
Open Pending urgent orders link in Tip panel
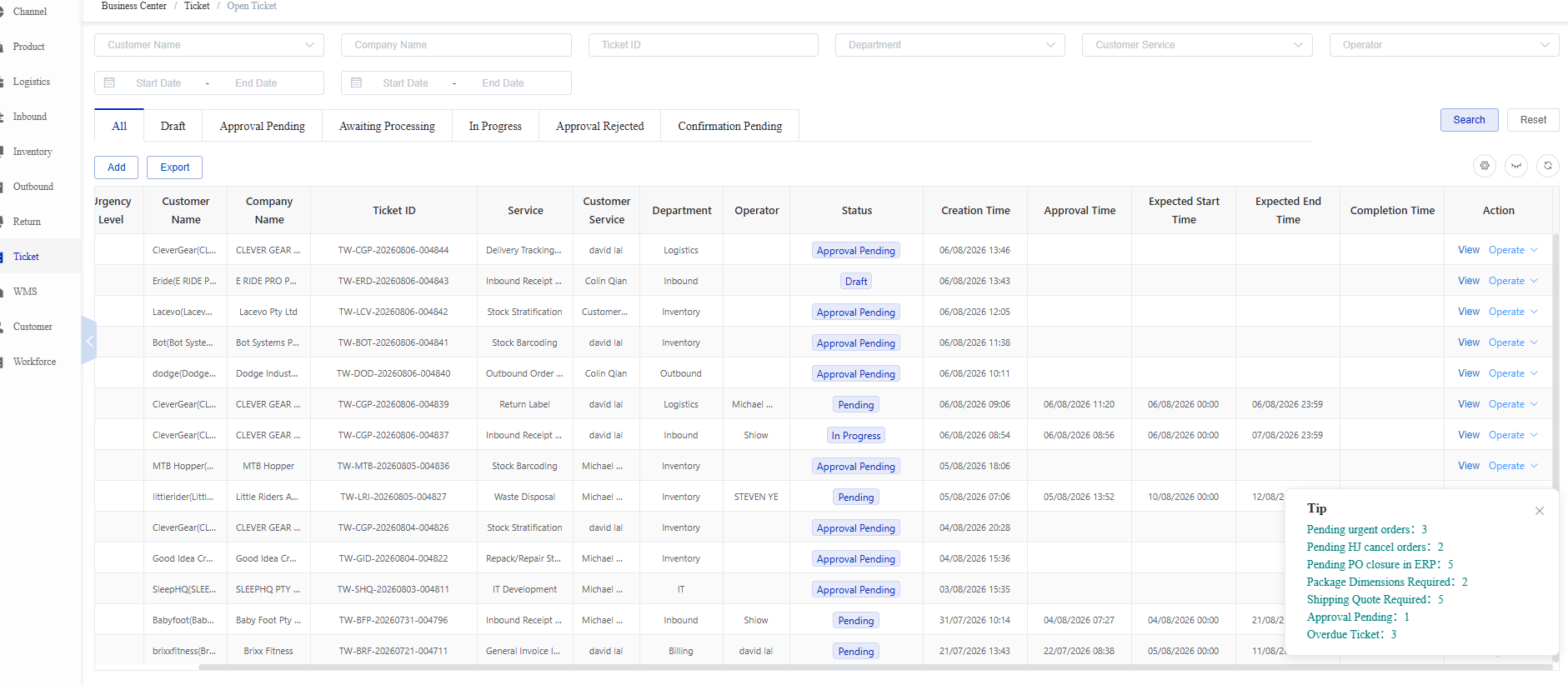point(1367,530)
